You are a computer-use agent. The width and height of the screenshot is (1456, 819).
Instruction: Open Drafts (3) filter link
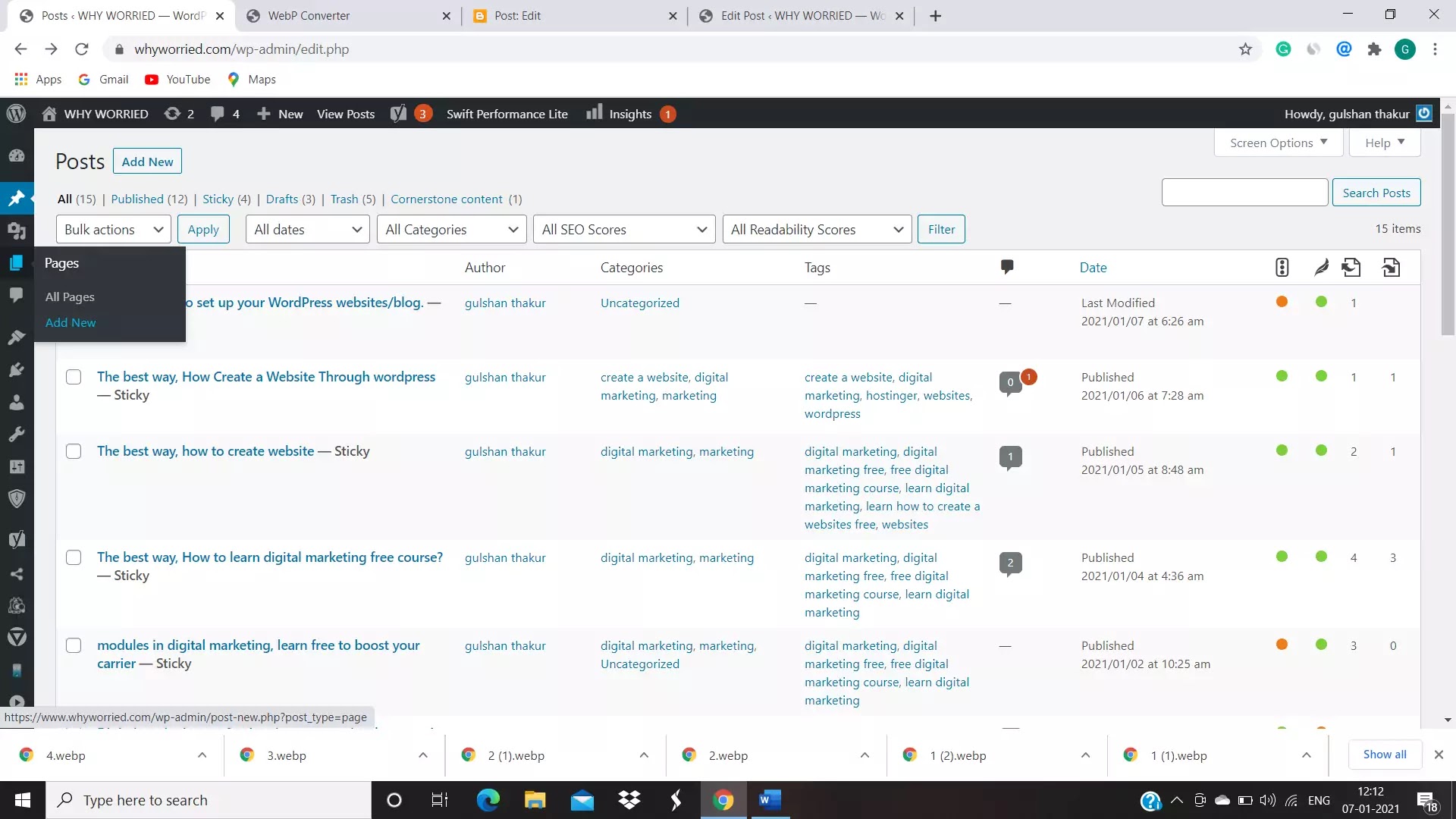pos(290,199)
